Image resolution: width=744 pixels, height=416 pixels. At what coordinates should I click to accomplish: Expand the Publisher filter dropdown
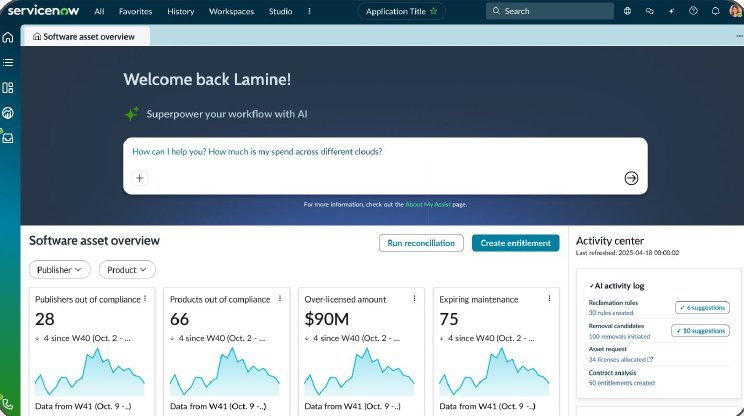point(59,269)
